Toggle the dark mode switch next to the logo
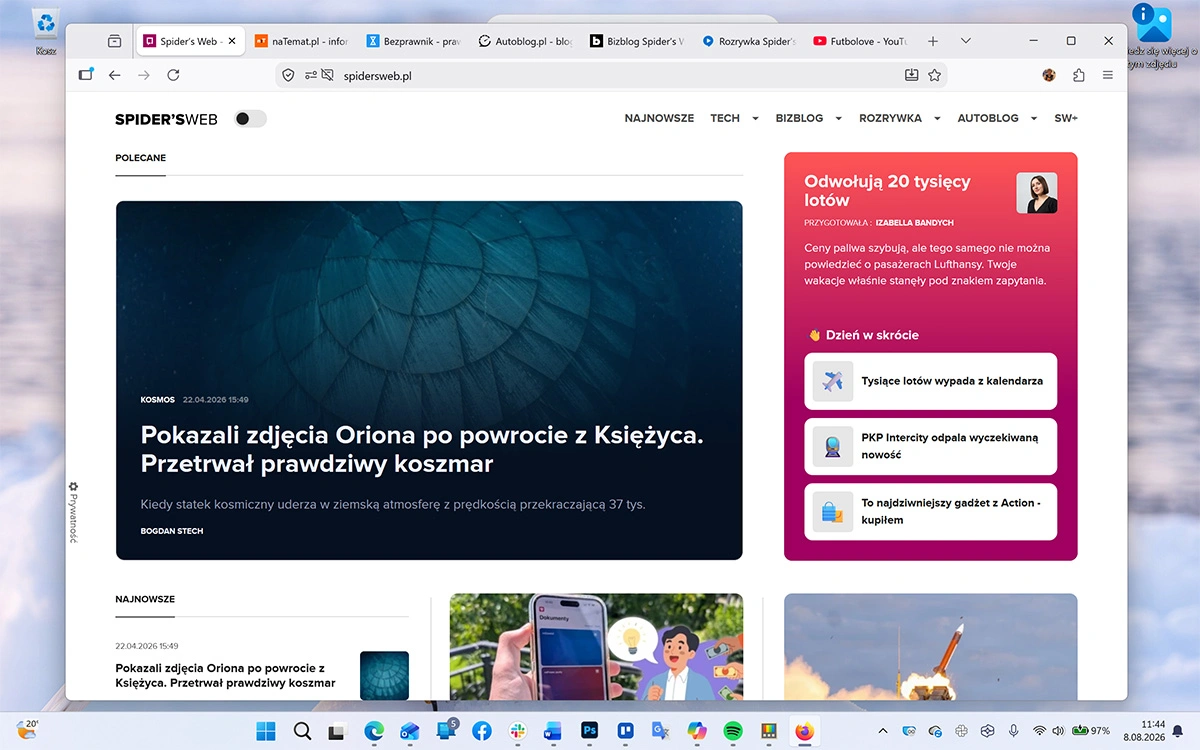1200x750 pixels. [x=250, y=119]
